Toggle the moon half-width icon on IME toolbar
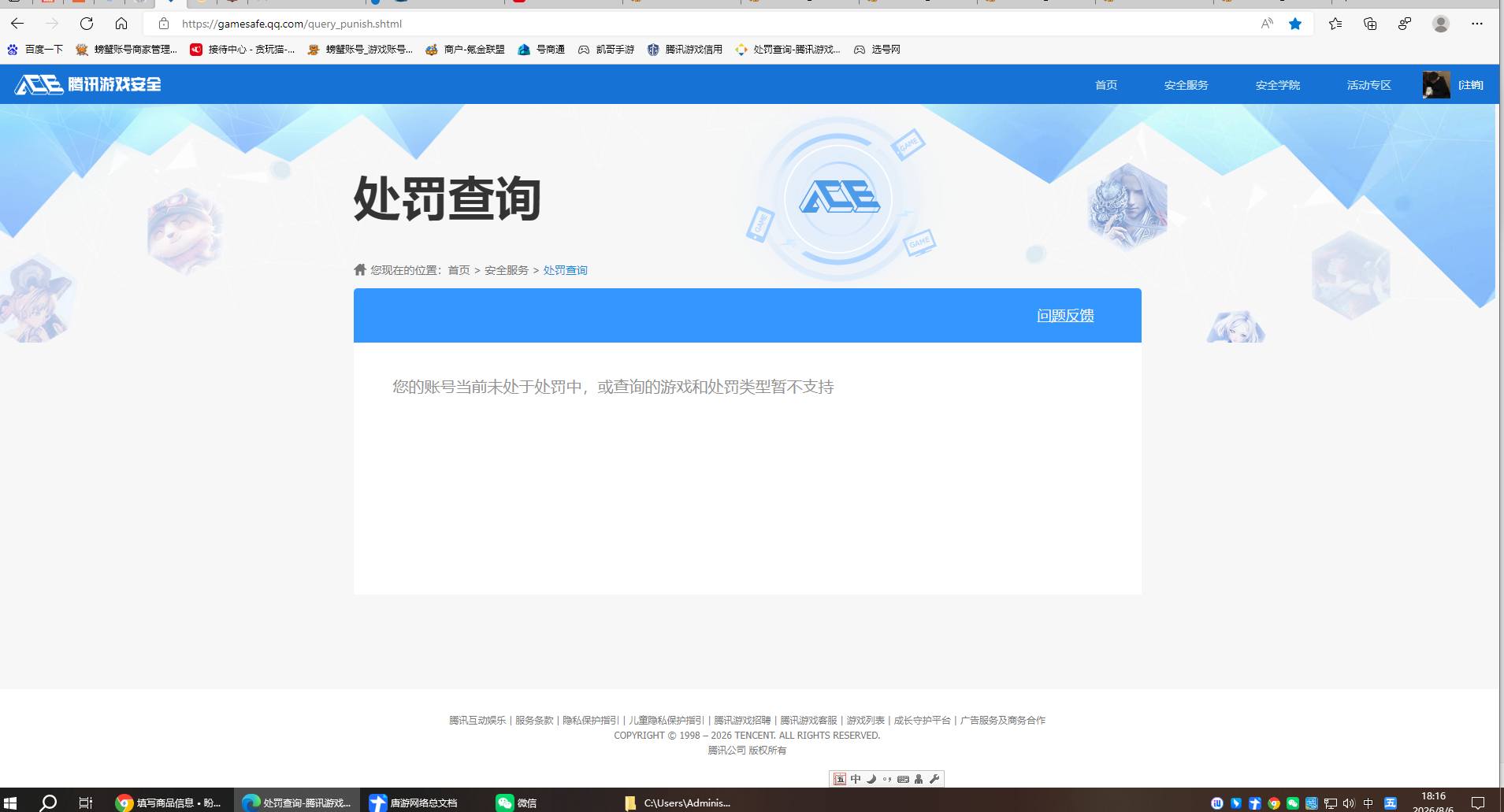The height and width of the screenshot is (812, 1504). [871, 779]
